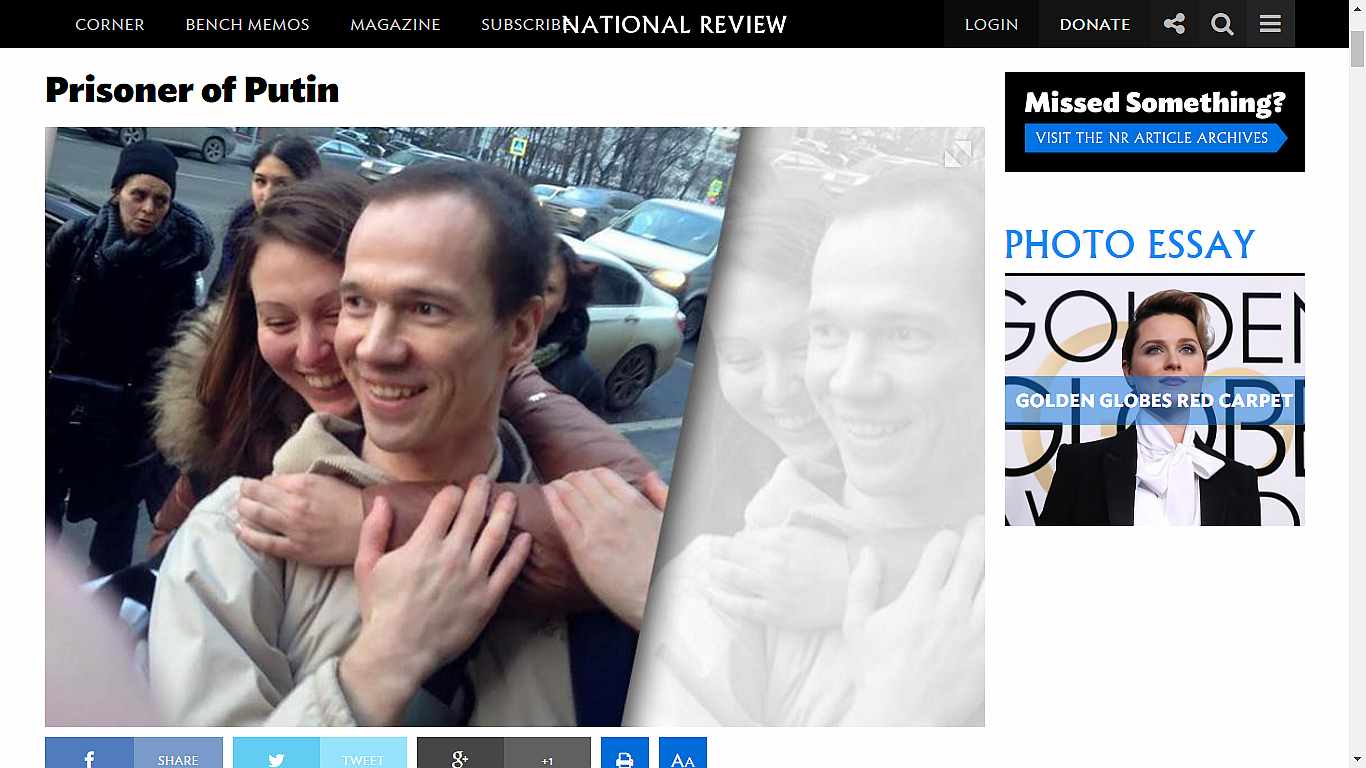Click the search magnifier icon
Image resolution: width=1366 pixels, height=768 pixels.
coord(1222,24)
